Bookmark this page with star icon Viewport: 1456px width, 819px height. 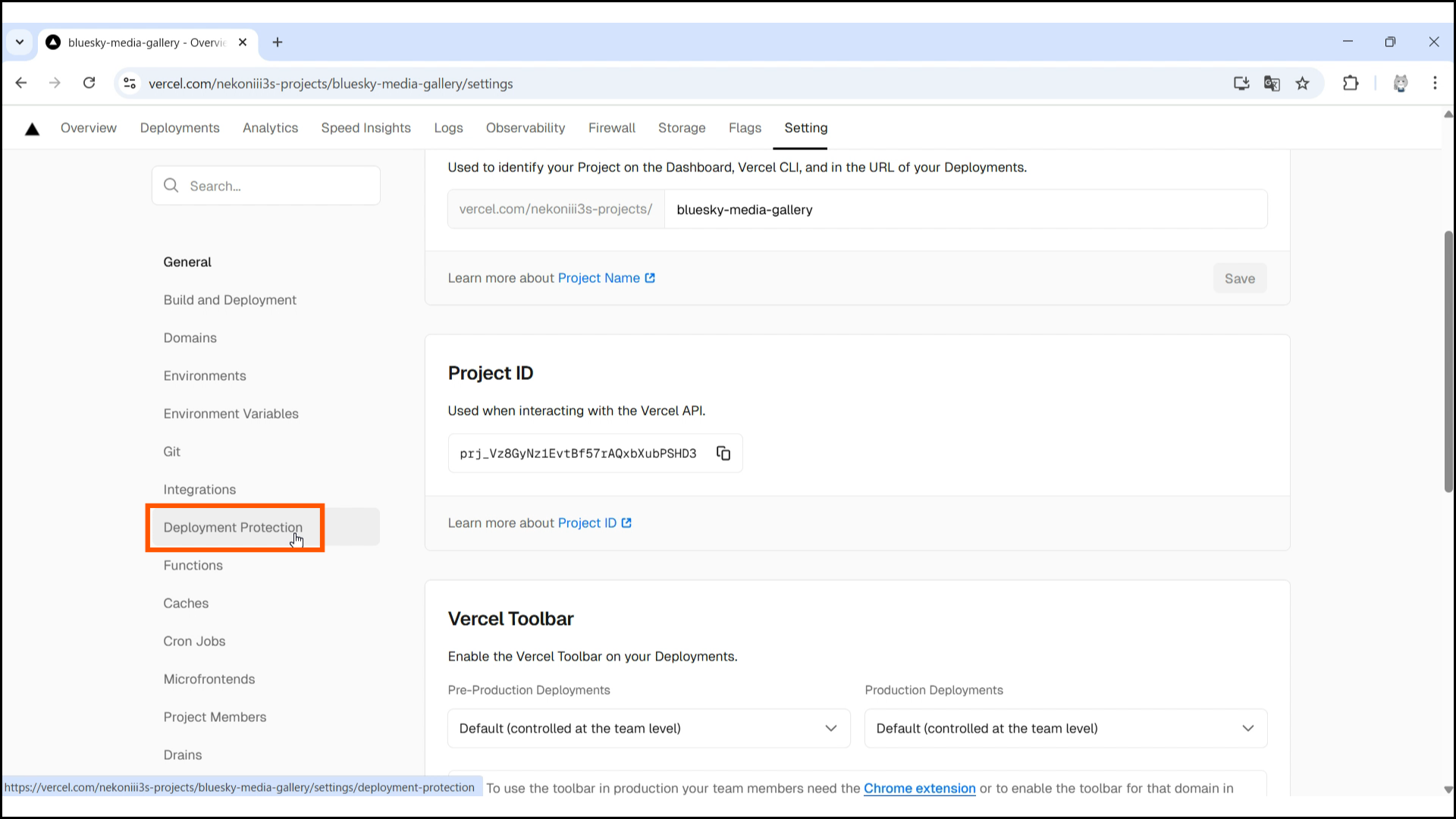point(1303,83)
